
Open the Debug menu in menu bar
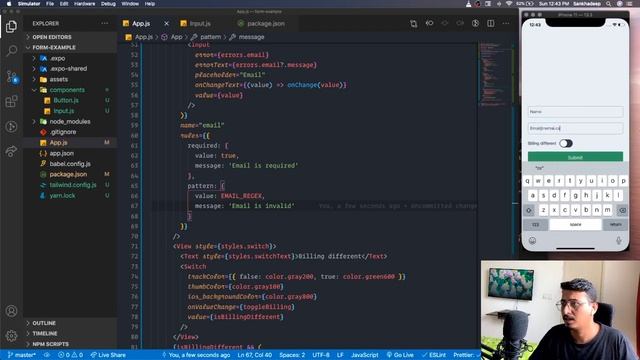tap(108, 4)
